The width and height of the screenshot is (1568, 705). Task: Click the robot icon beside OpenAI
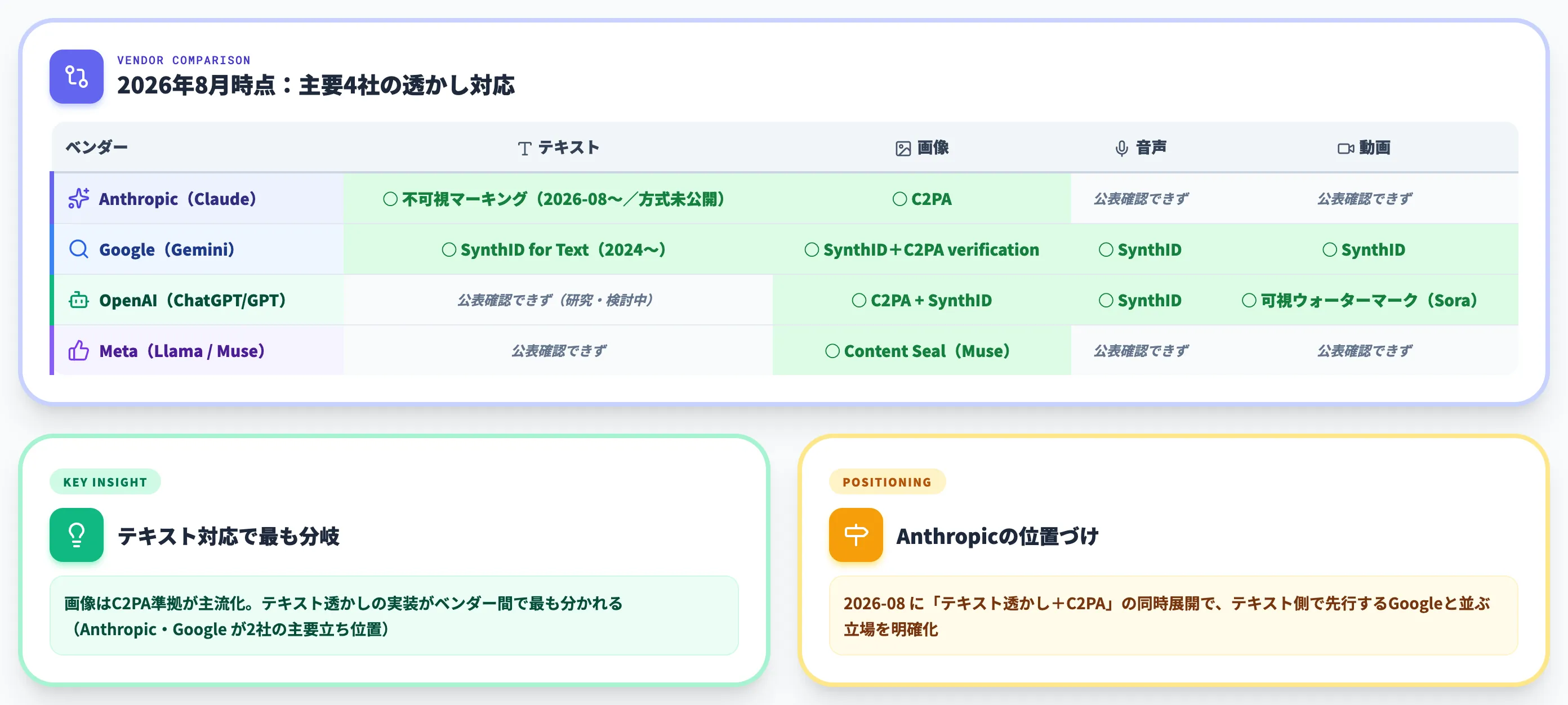[78, 300]
